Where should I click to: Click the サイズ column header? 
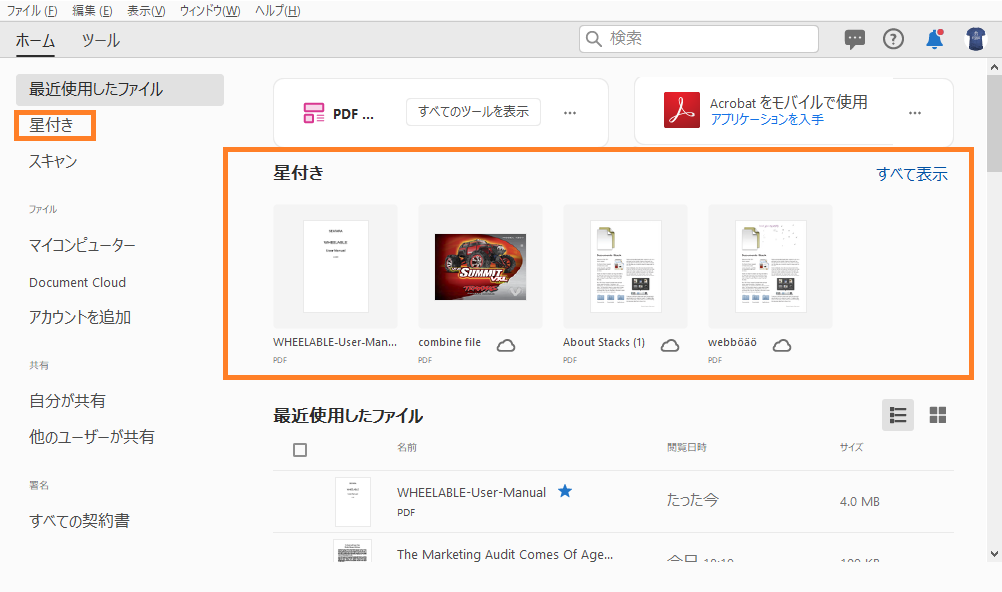[851, 448]
